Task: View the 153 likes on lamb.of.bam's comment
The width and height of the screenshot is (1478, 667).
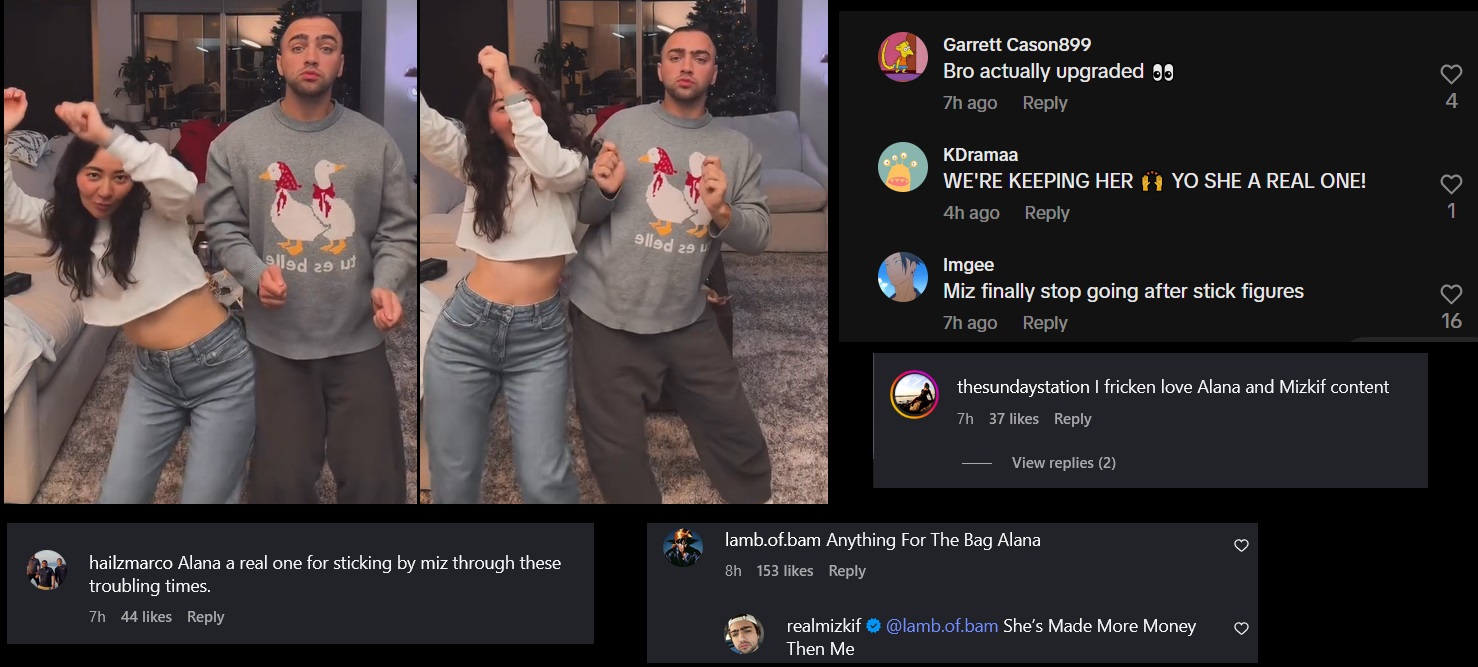Action: tap(784, 571)
